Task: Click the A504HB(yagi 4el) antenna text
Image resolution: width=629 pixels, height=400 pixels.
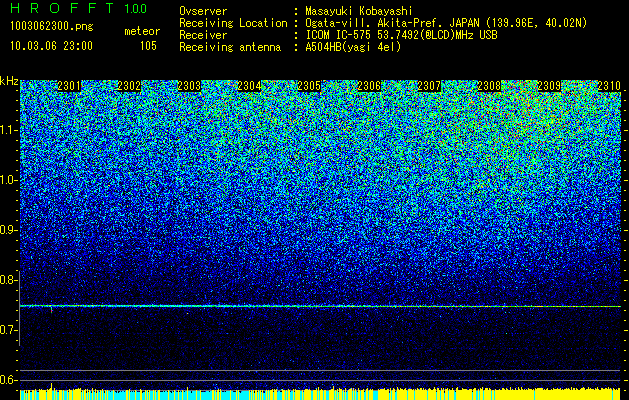Action: (353, 47)
